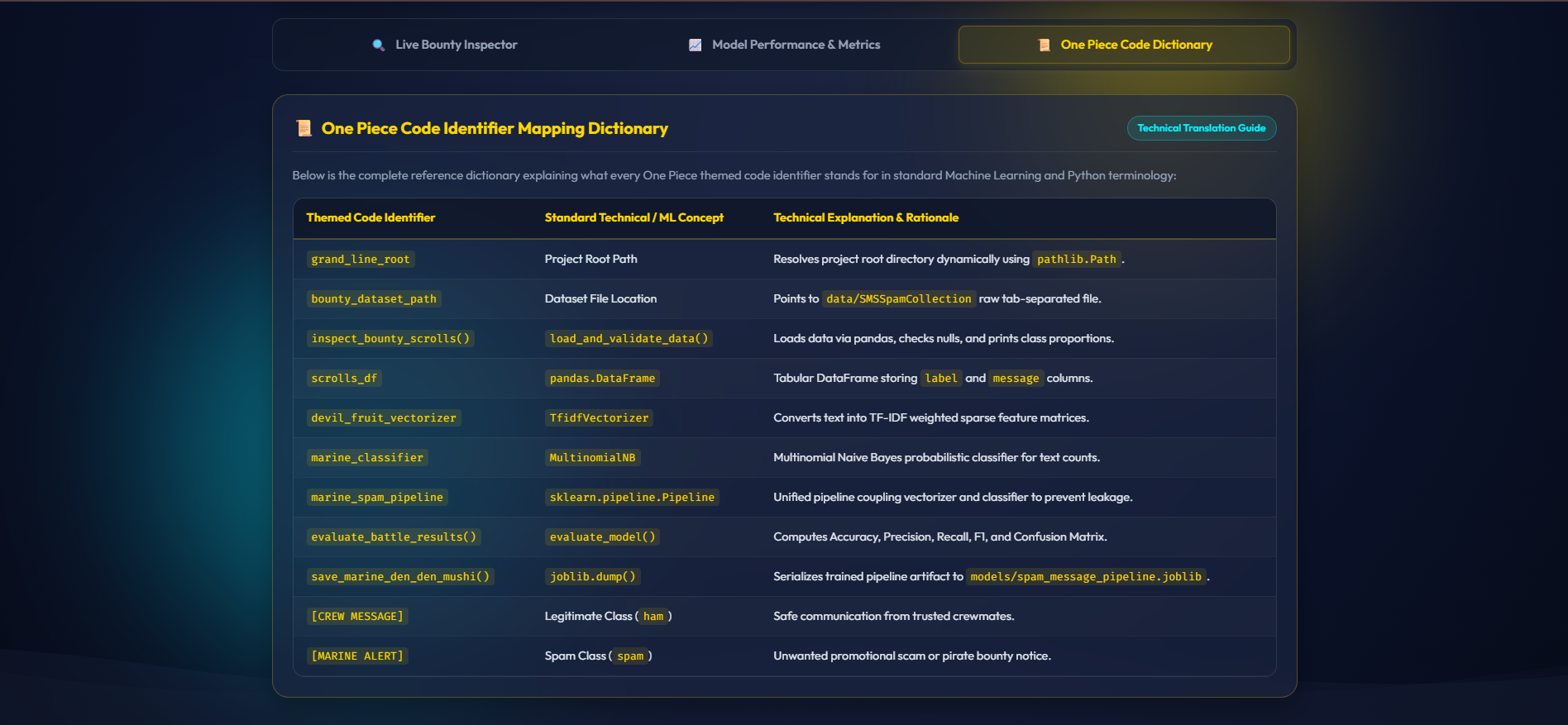Click the models/spam_message_pipeline.joblib code chip
This screenshot has height=725, width=1568.
(1086, 576)
